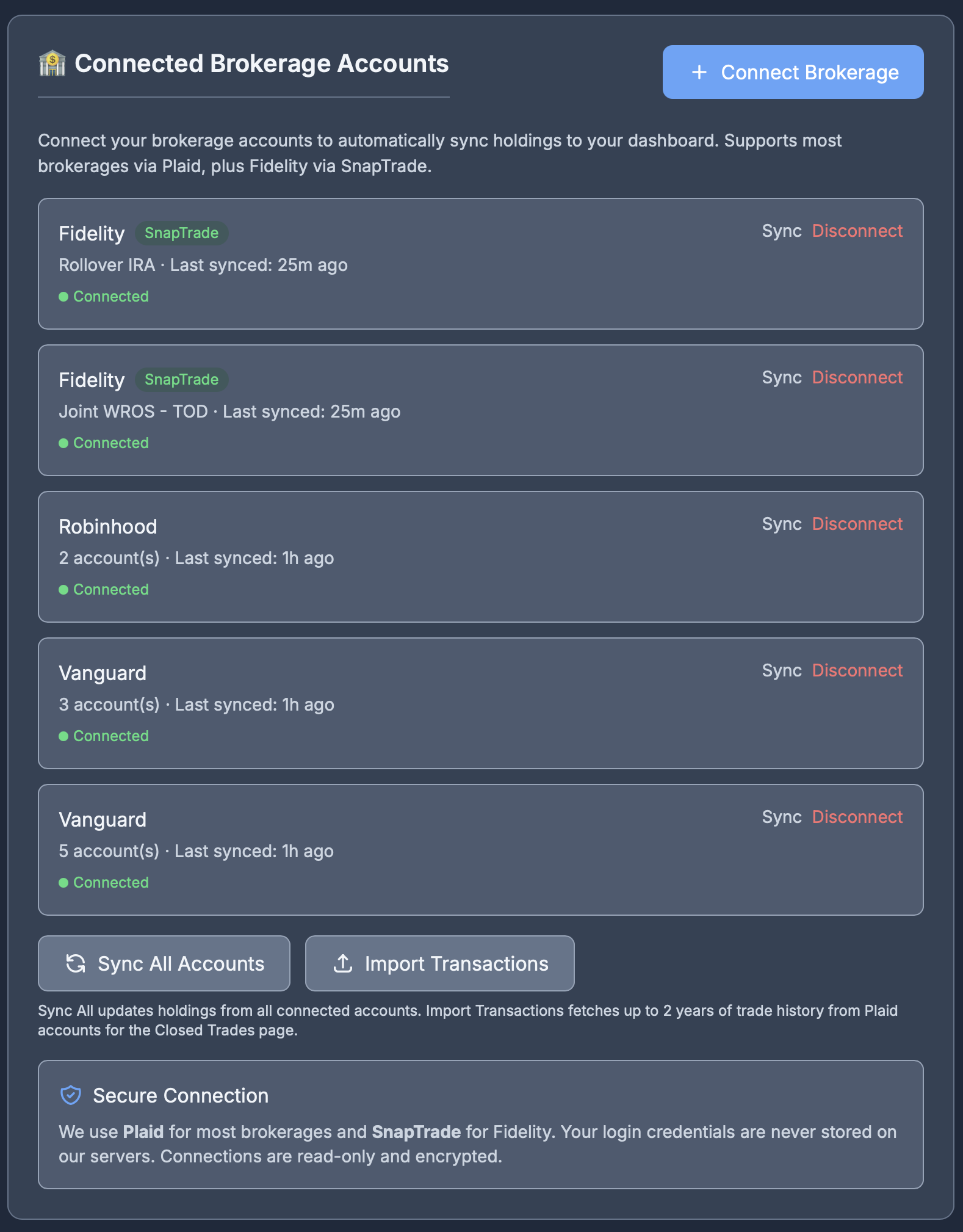Click the green status dot on Vanguard 5 accounts
This screenshot has height=1232, width=963.
[64, 882]
